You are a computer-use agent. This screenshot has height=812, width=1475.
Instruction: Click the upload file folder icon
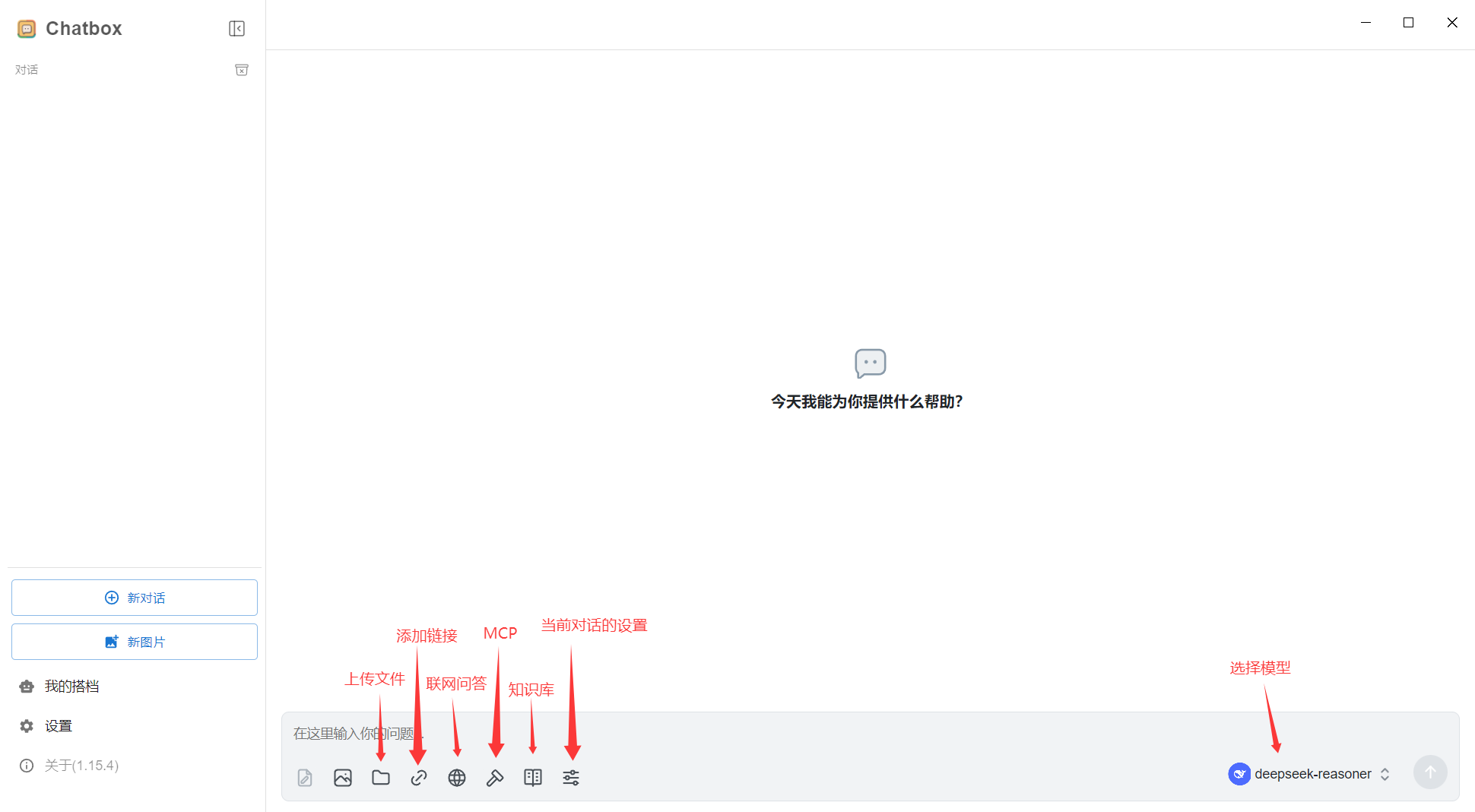[x=381, y=777]
